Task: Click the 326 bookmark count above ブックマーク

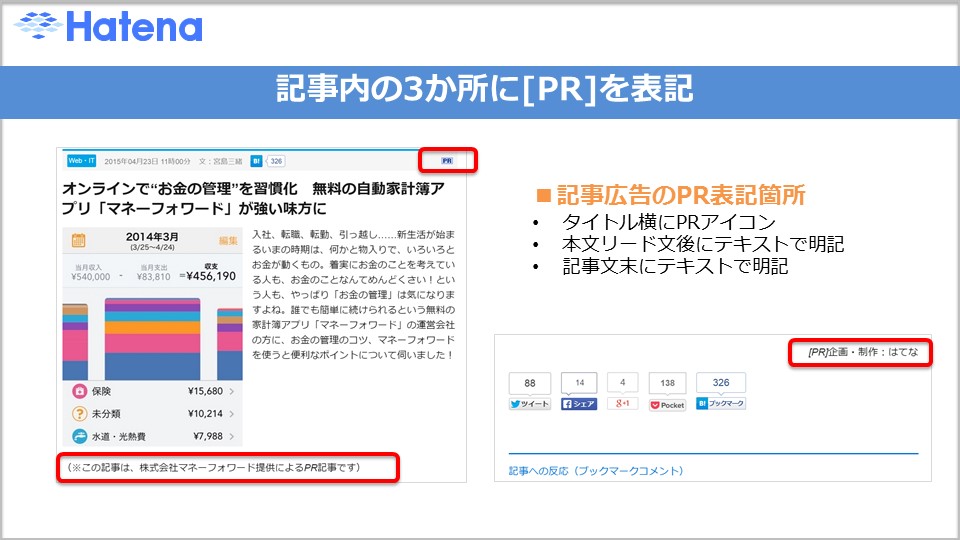Action: [x=721, y=383]
